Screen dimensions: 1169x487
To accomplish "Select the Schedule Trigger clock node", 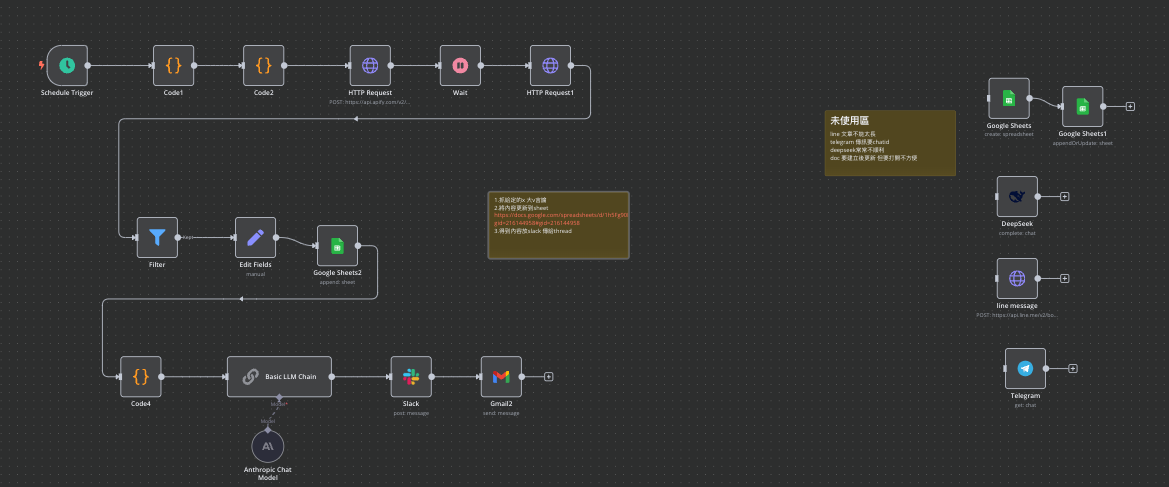I will click(67, 66).
